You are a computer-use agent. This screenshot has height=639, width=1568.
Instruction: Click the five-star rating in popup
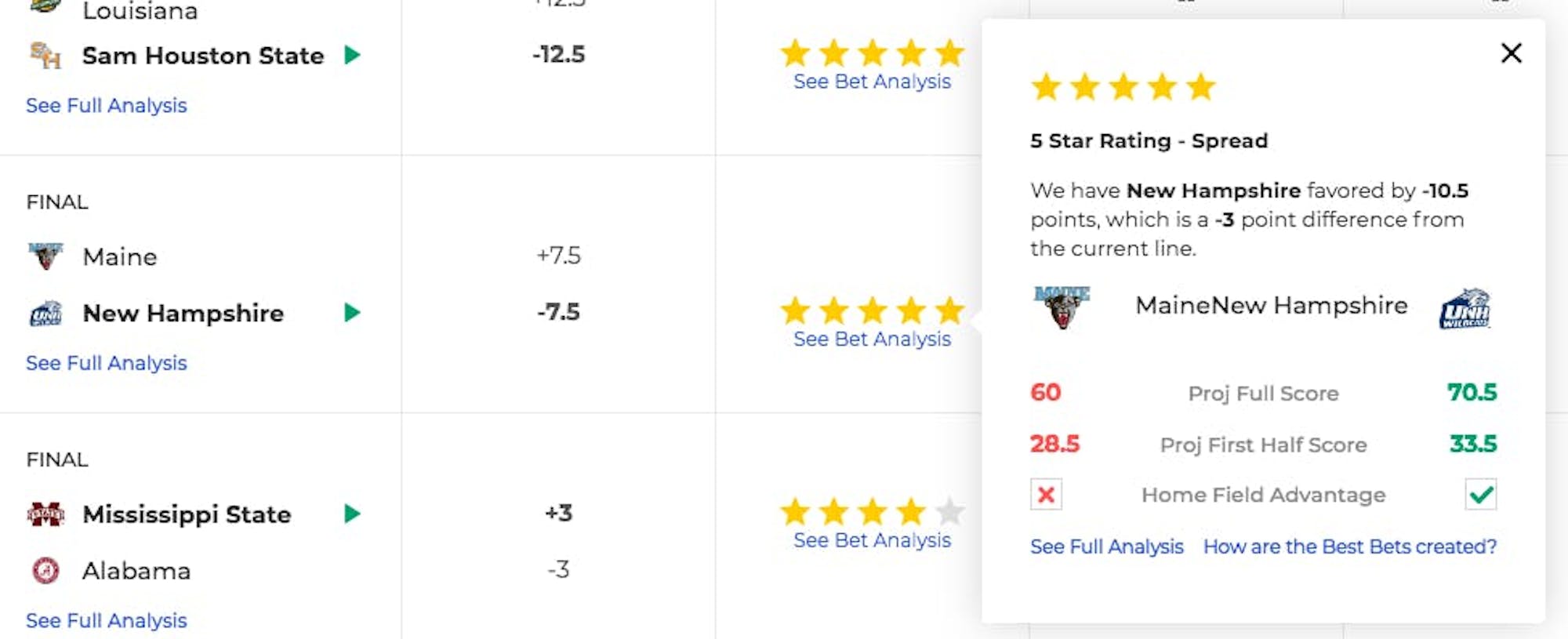[x=1123, y=87]
